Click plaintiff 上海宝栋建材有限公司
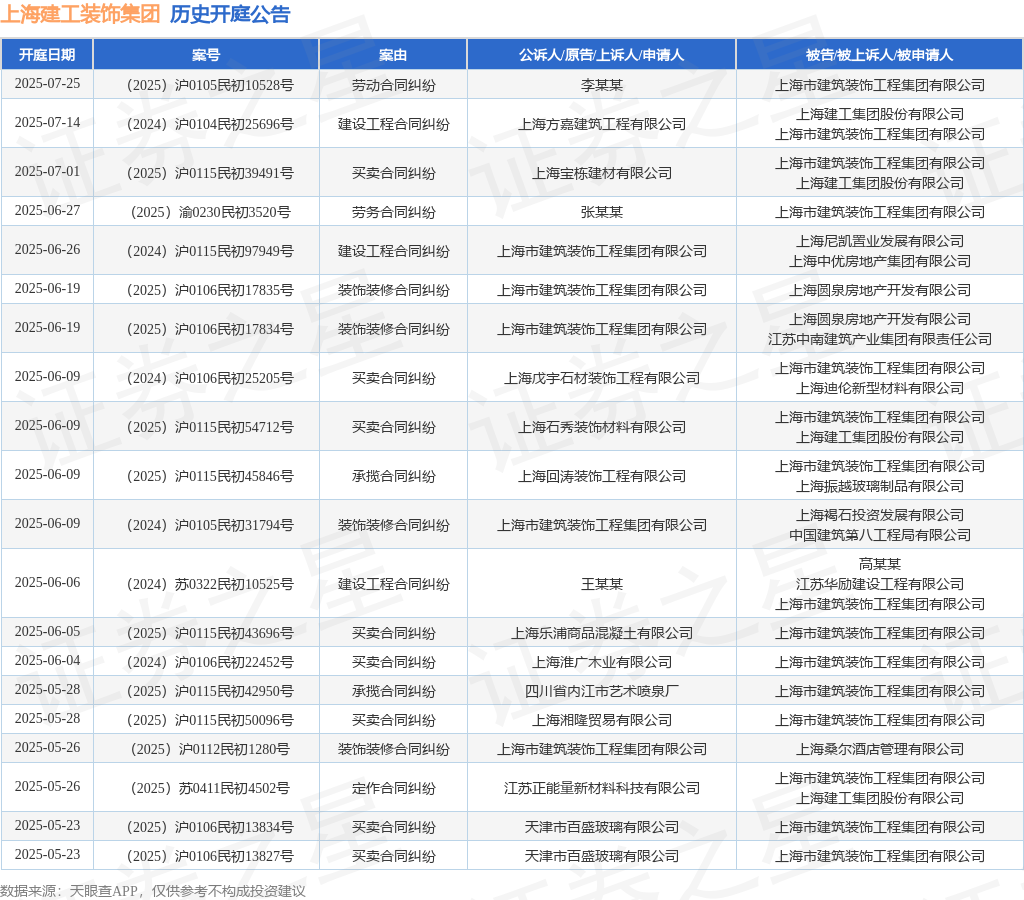 click(x=601, y=173)
